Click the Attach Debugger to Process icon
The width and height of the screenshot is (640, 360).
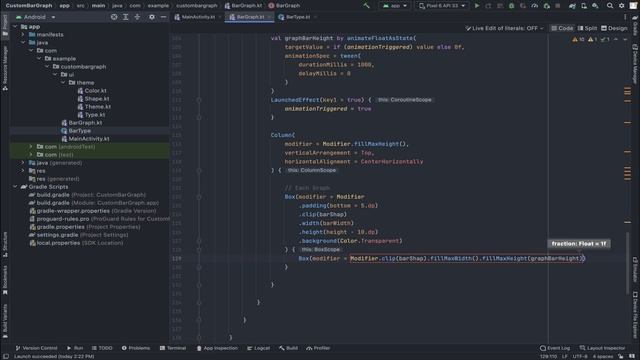click(x=547, y=6)
